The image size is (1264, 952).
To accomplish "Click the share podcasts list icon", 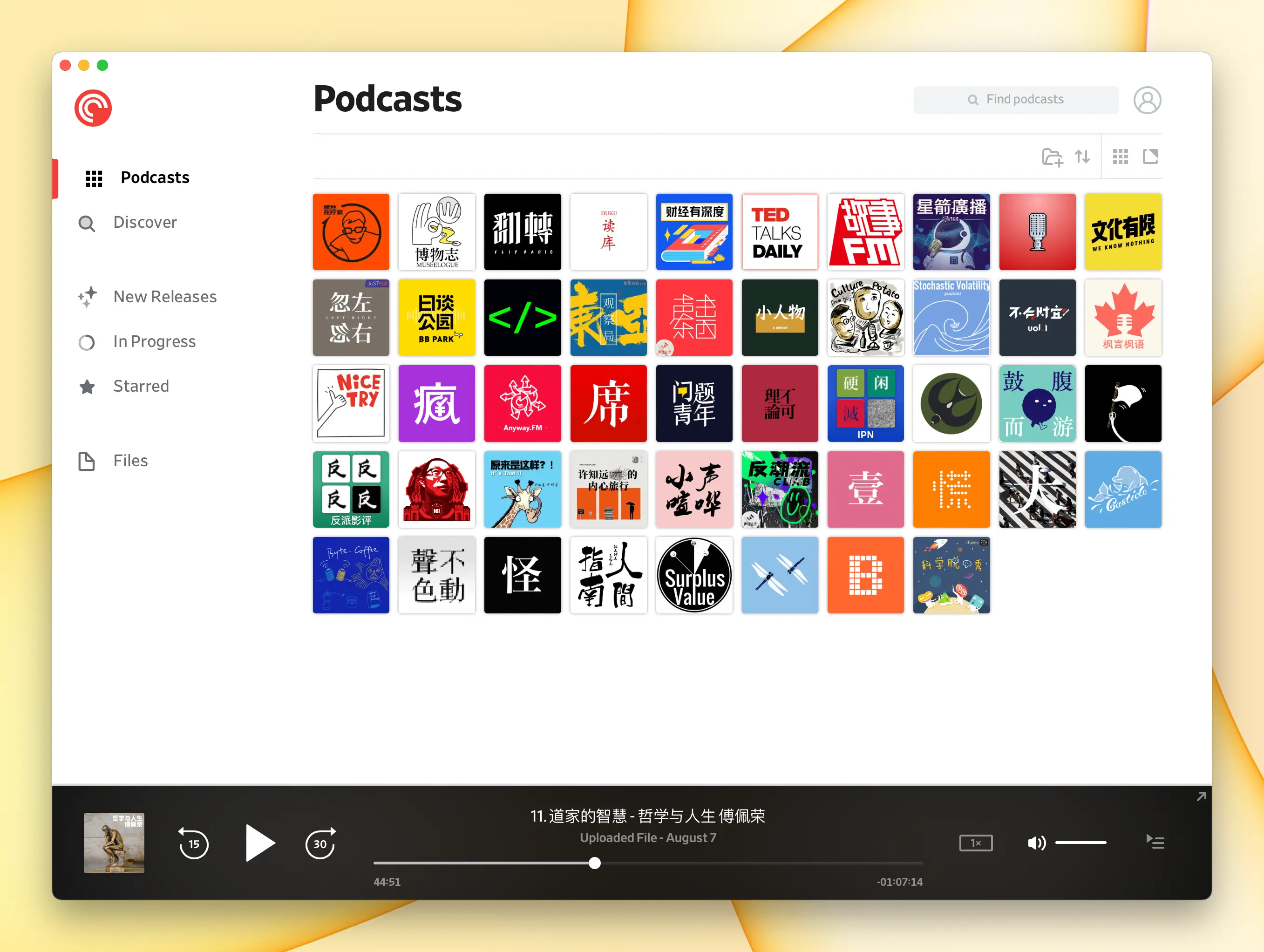I will 1150,156.
